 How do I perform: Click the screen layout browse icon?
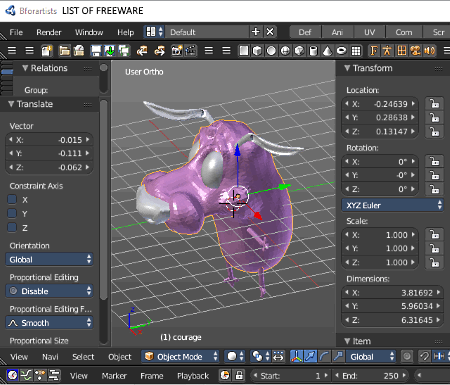point(154,32)
